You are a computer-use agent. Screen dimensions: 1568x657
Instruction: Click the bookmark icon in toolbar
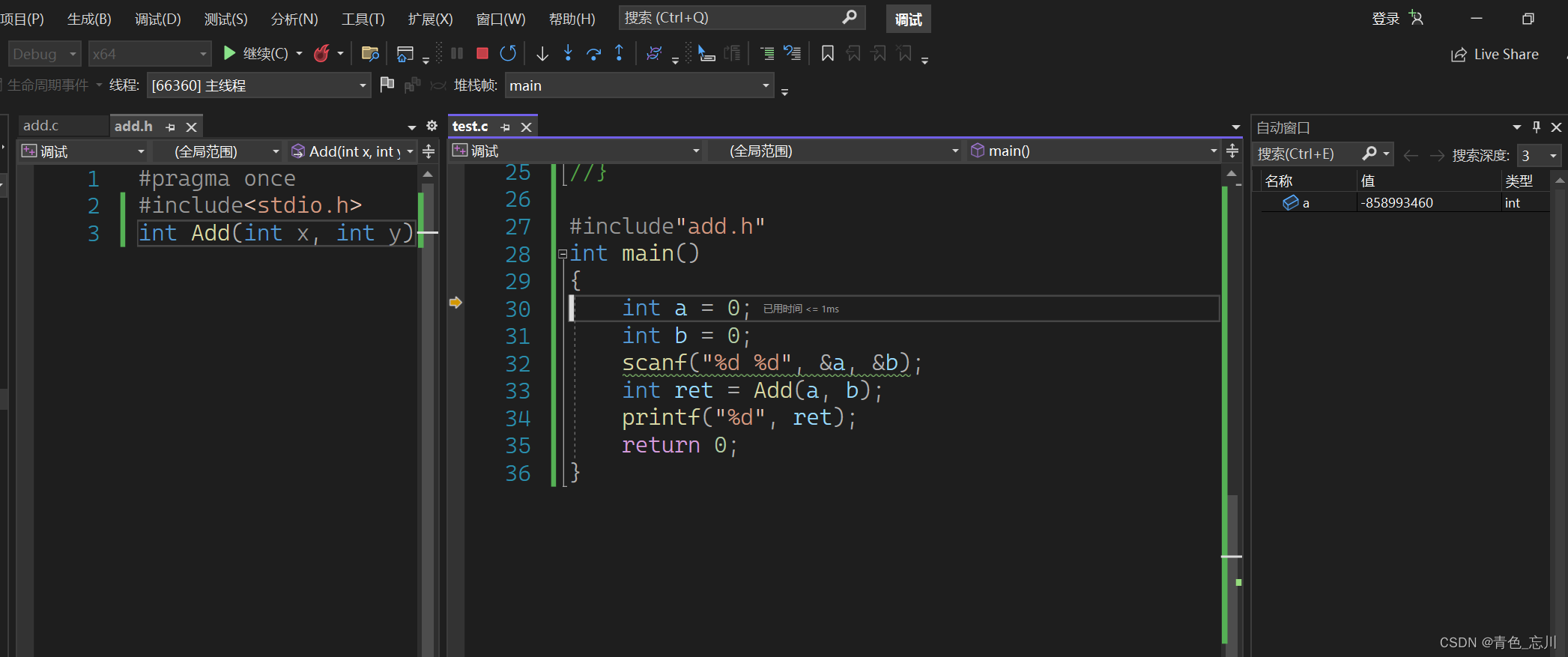(x=827, y=53)
